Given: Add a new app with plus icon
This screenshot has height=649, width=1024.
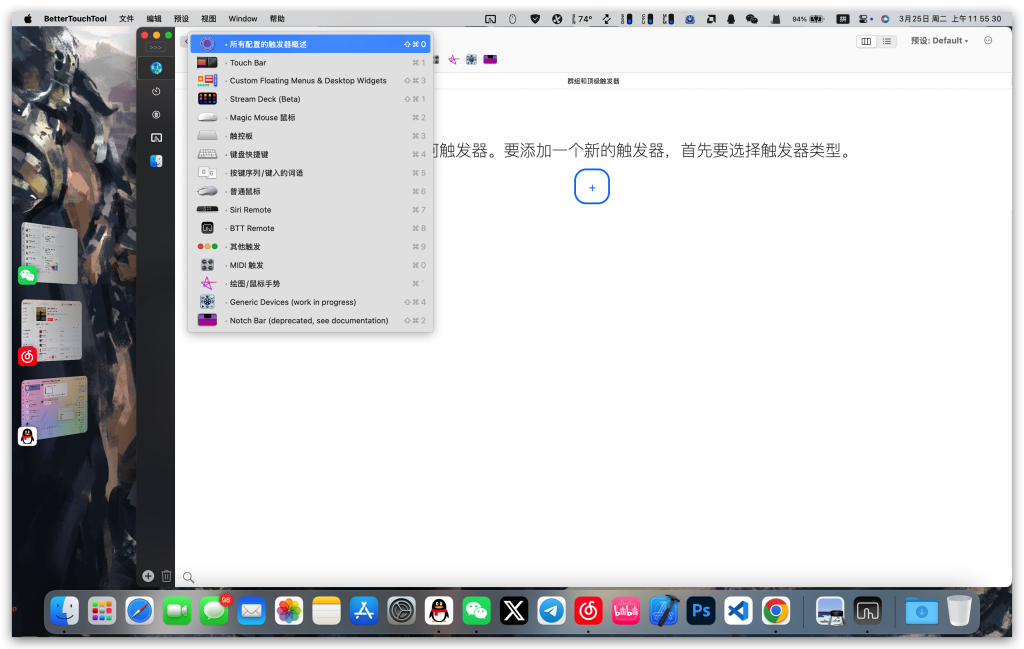Looking at the screenshot, I should pyautogui.click(x=148, y=576).
